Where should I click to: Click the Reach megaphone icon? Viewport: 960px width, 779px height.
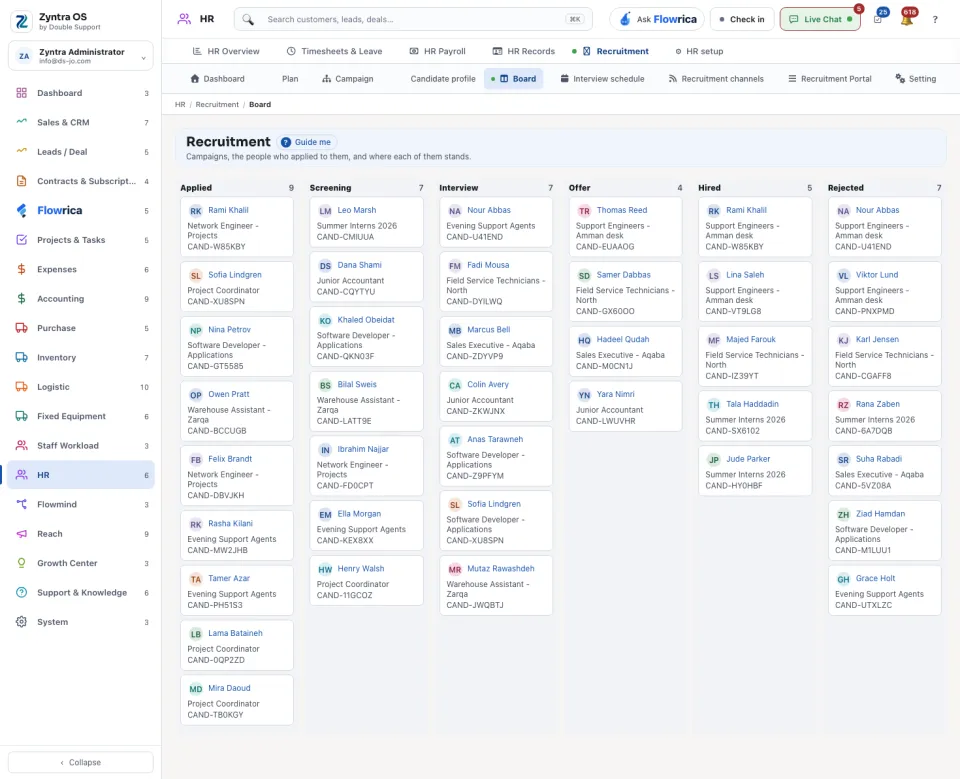(21, 534)
